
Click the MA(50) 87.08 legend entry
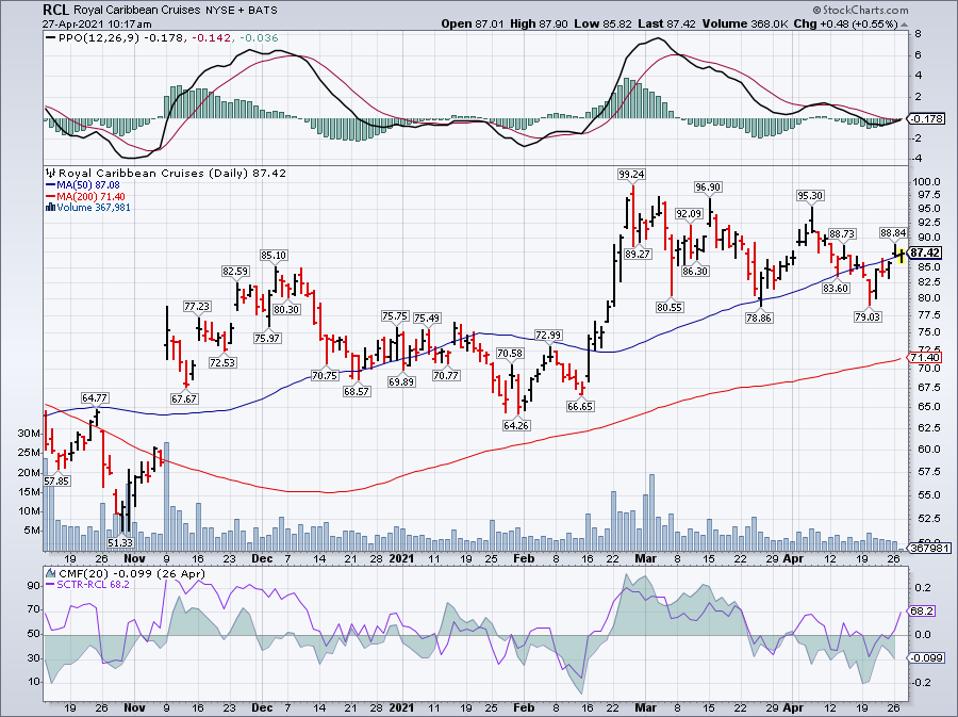pos(87,185)
